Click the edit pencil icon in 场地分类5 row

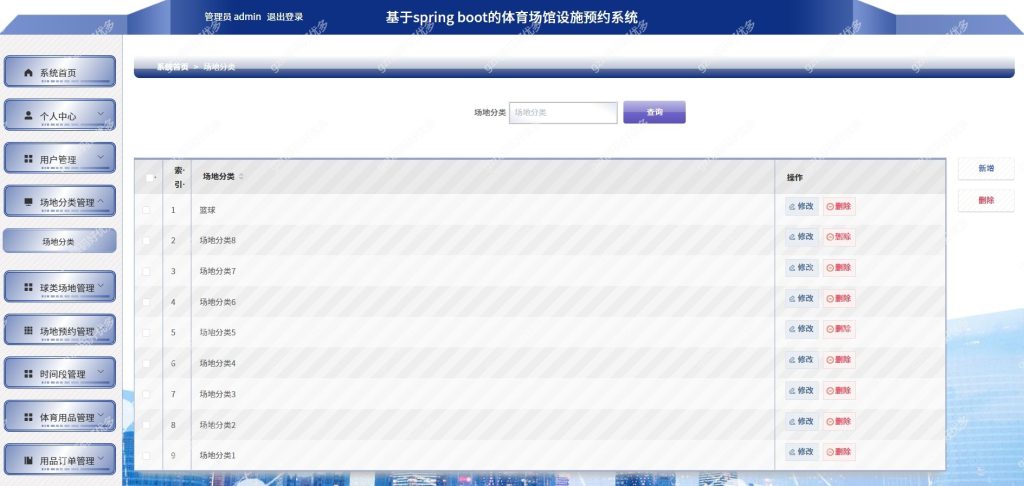792,329
